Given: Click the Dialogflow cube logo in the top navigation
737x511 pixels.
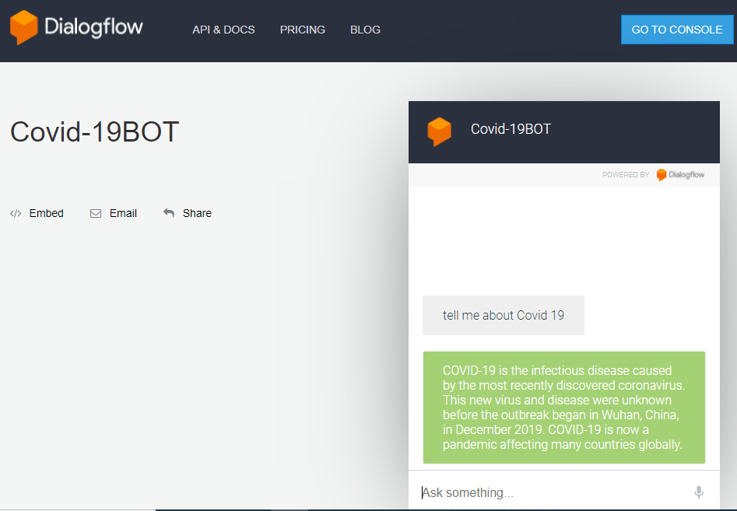Looking at the screenshot, I should click(24, 28).
